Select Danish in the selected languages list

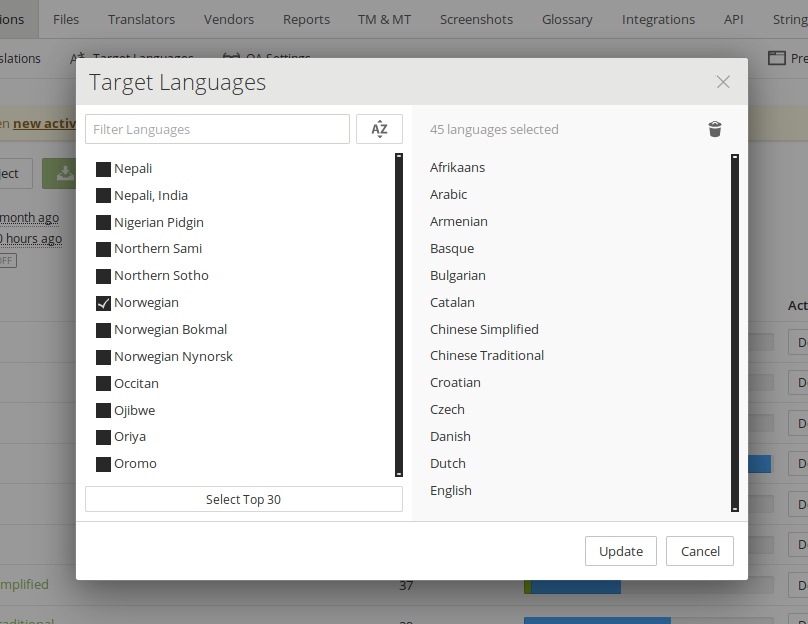click(x=450, y=436)
